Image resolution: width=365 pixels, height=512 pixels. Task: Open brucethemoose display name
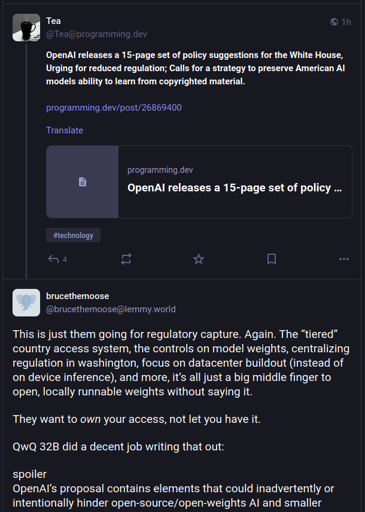(x=77, y=296)
